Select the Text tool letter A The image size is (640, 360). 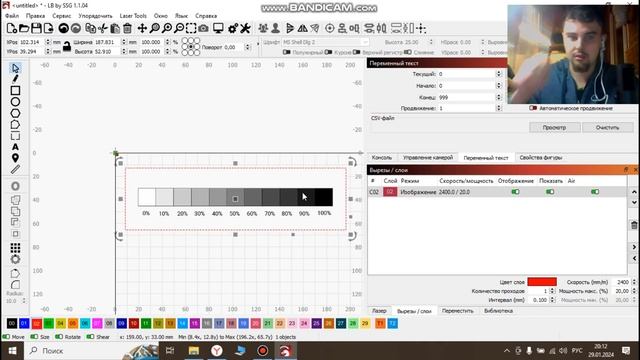pyautogui.click(x=16, y=147)
